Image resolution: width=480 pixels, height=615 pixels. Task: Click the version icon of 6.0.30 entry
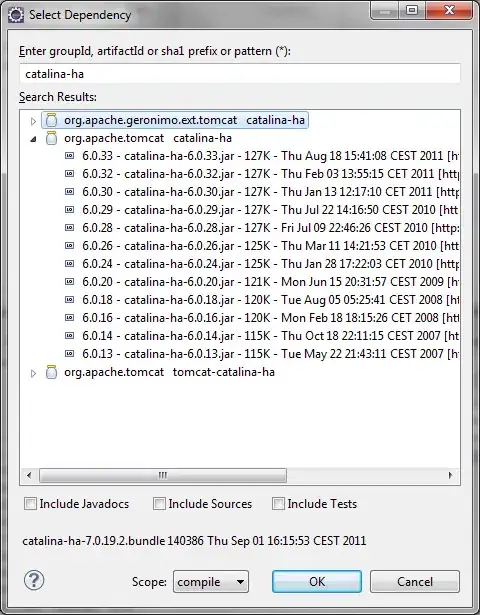coord(69,192)
